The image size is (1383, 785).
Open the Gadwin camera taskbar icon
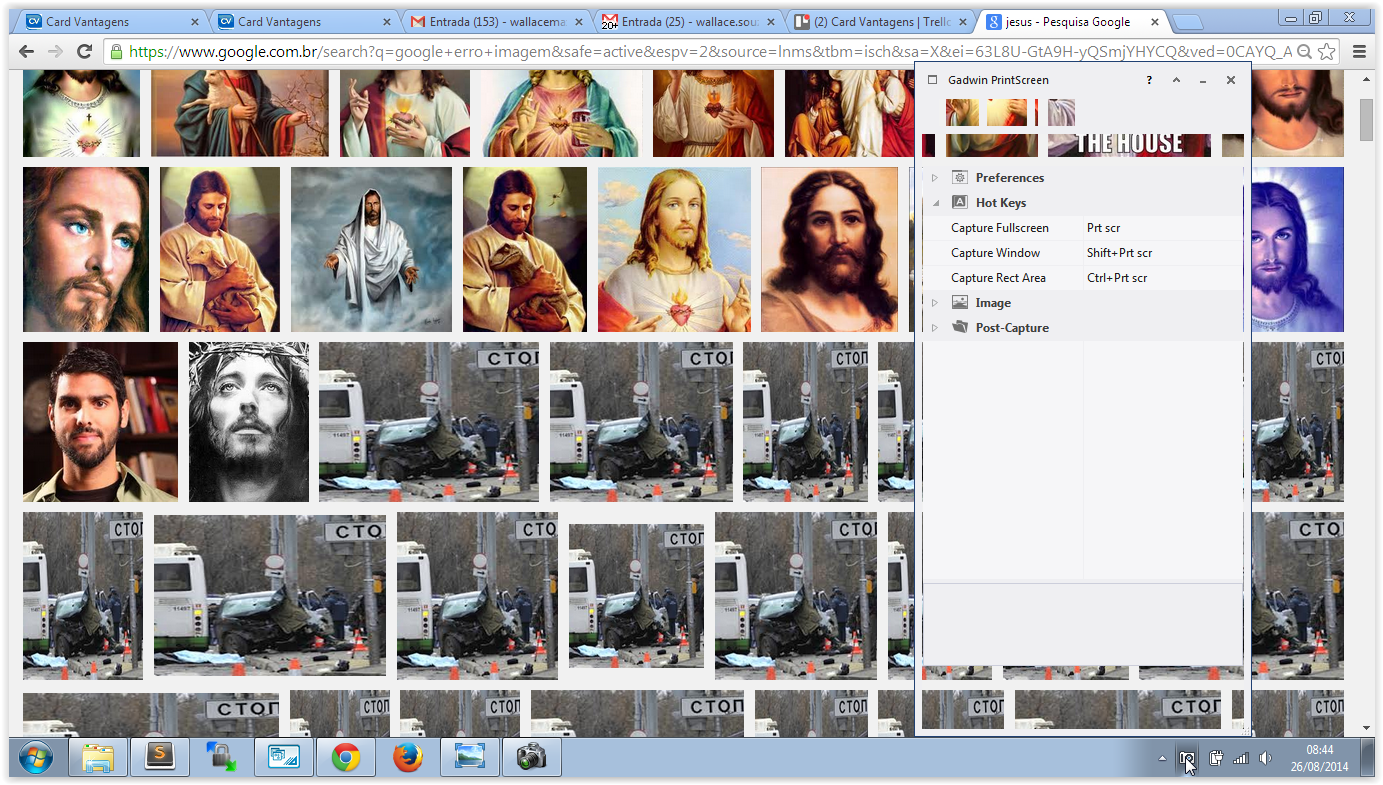(531, 758)
